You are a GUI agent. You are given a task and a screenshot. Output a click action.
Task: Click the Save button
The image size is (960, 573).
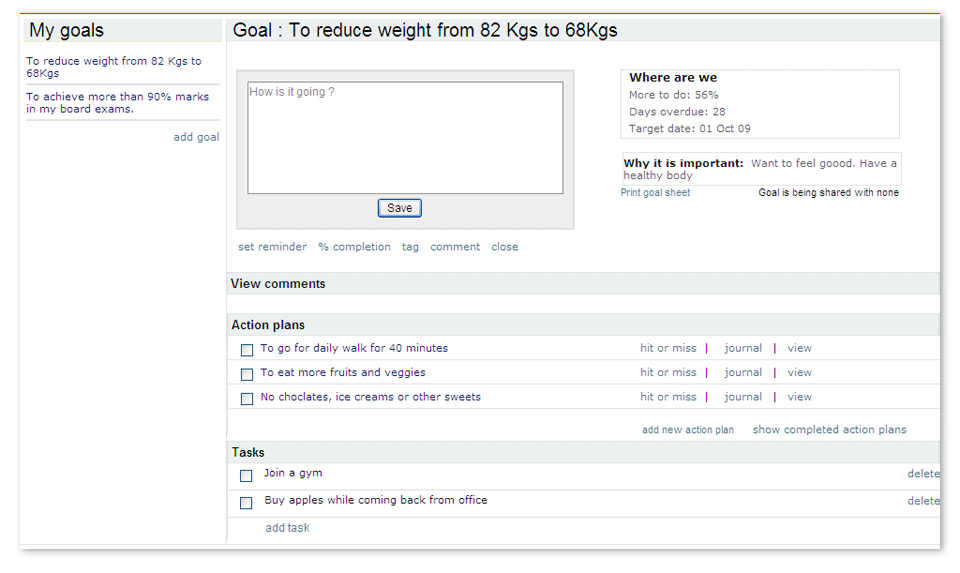399,208
